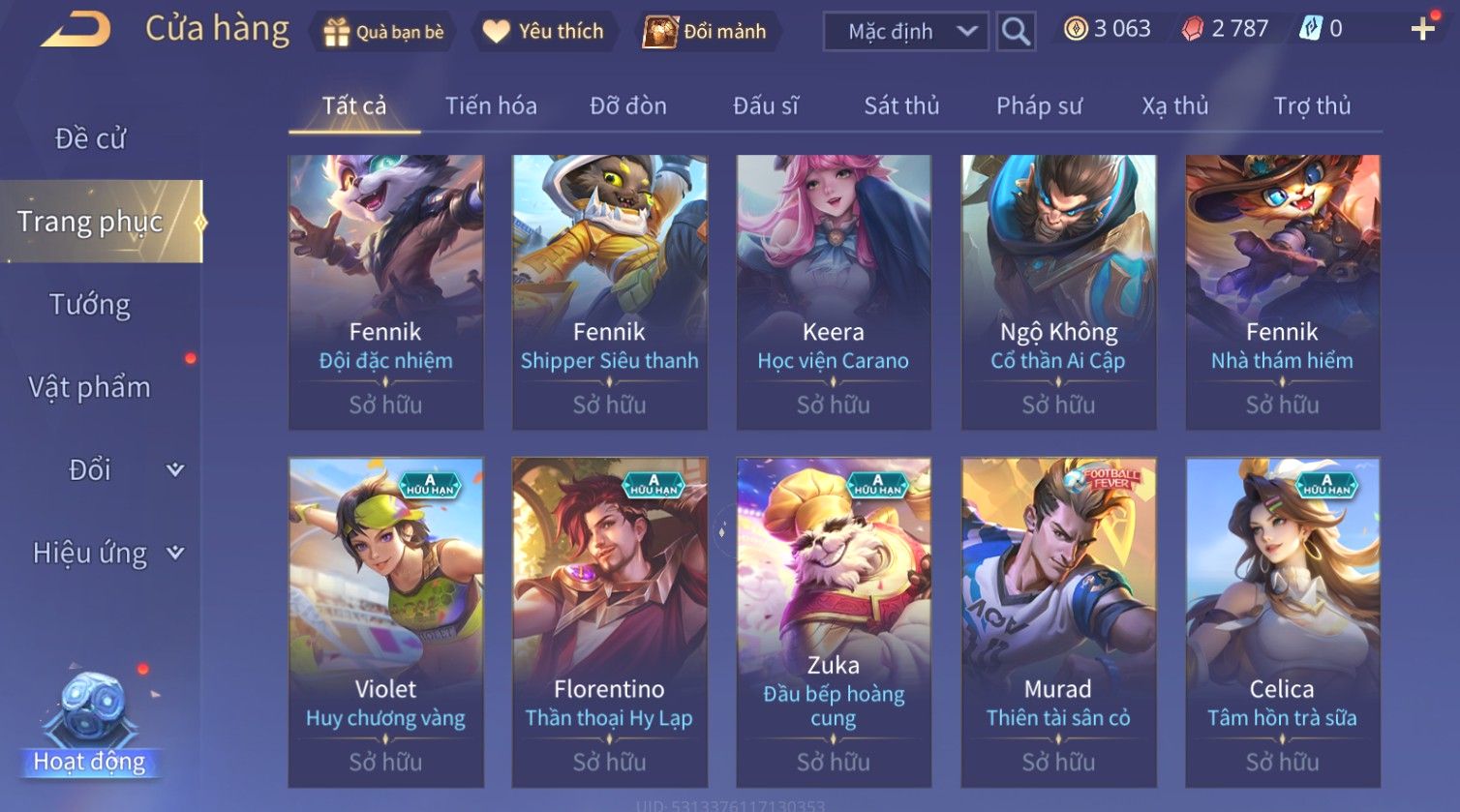
Task: Open Keera Học viện Carano skin card
Action: coord(834,292)
